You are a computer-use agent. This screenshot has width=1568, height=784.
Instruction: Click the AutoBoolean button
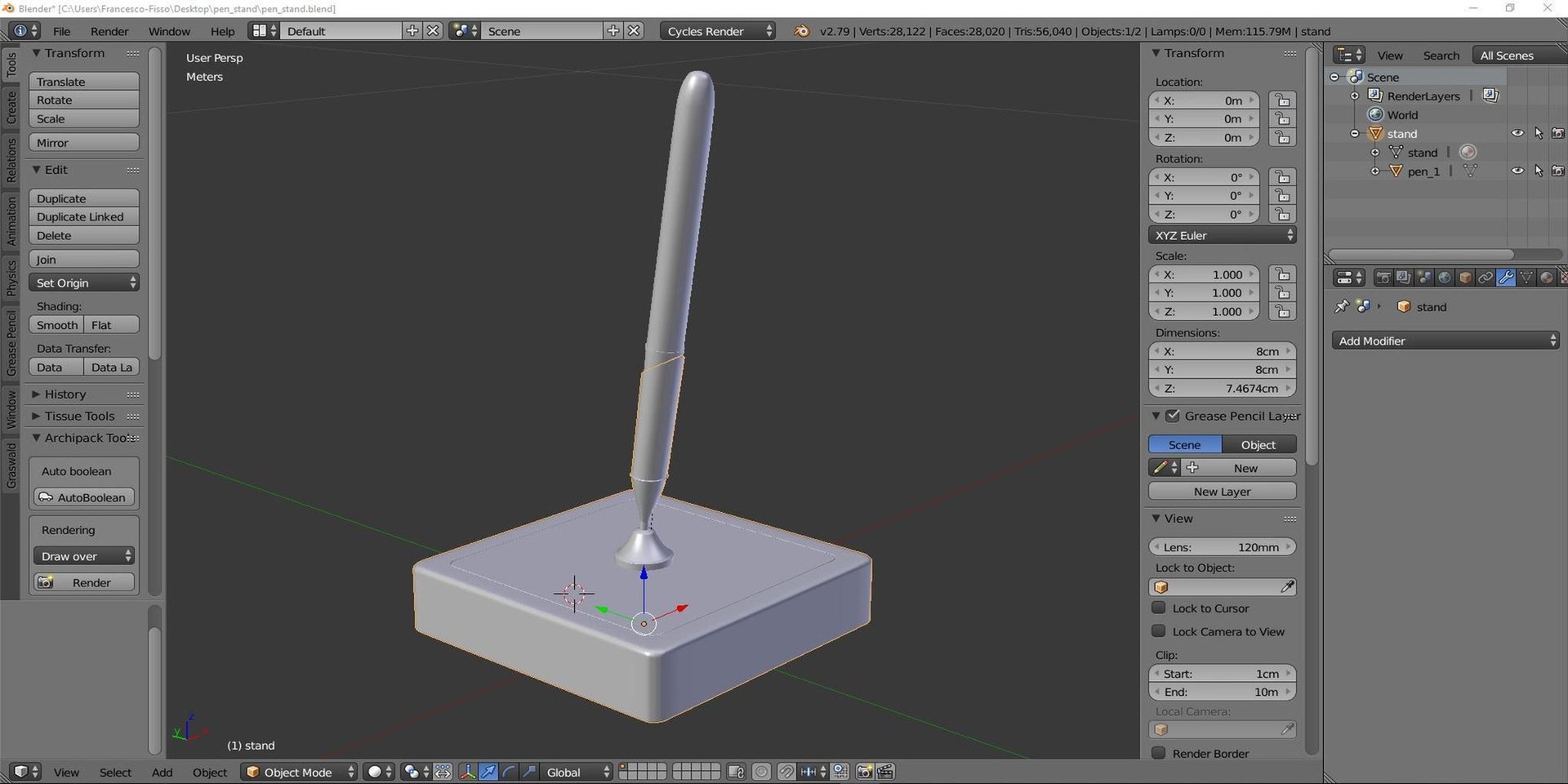point(83,497)
